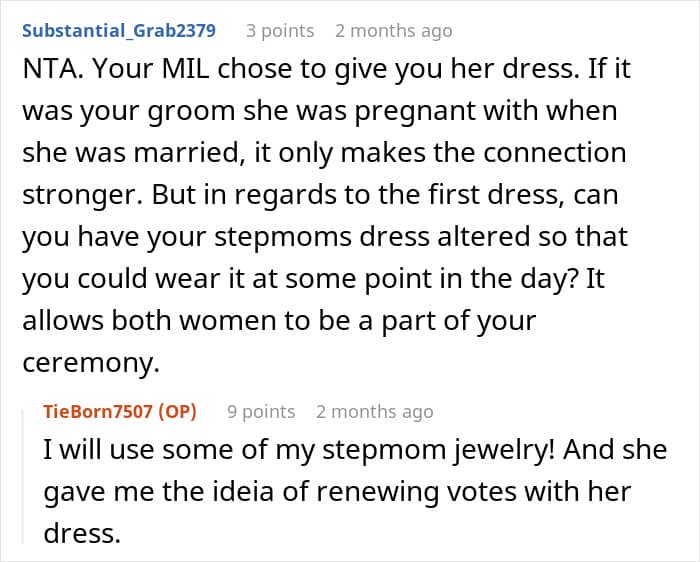Open the OP reply's "2 months ago" timestamp
The image size is (700, 562).
pyautogui.click(x=375, y=411)
